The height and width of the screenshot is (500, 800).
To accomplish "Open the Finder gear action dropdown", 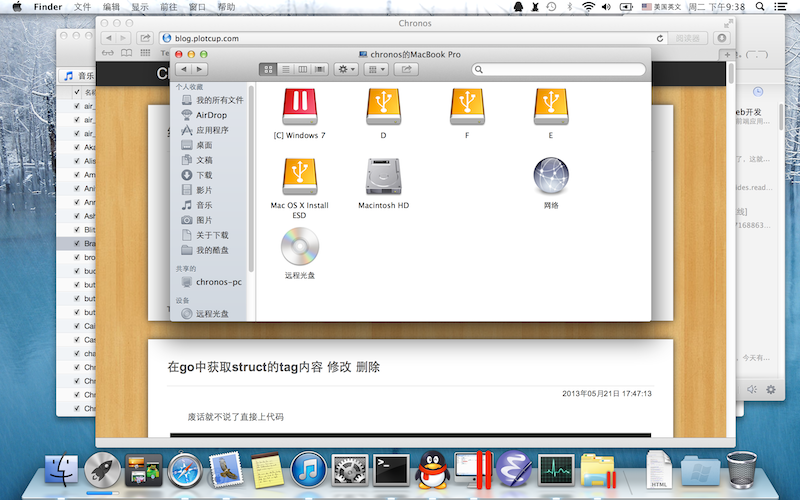I will 347,69.
